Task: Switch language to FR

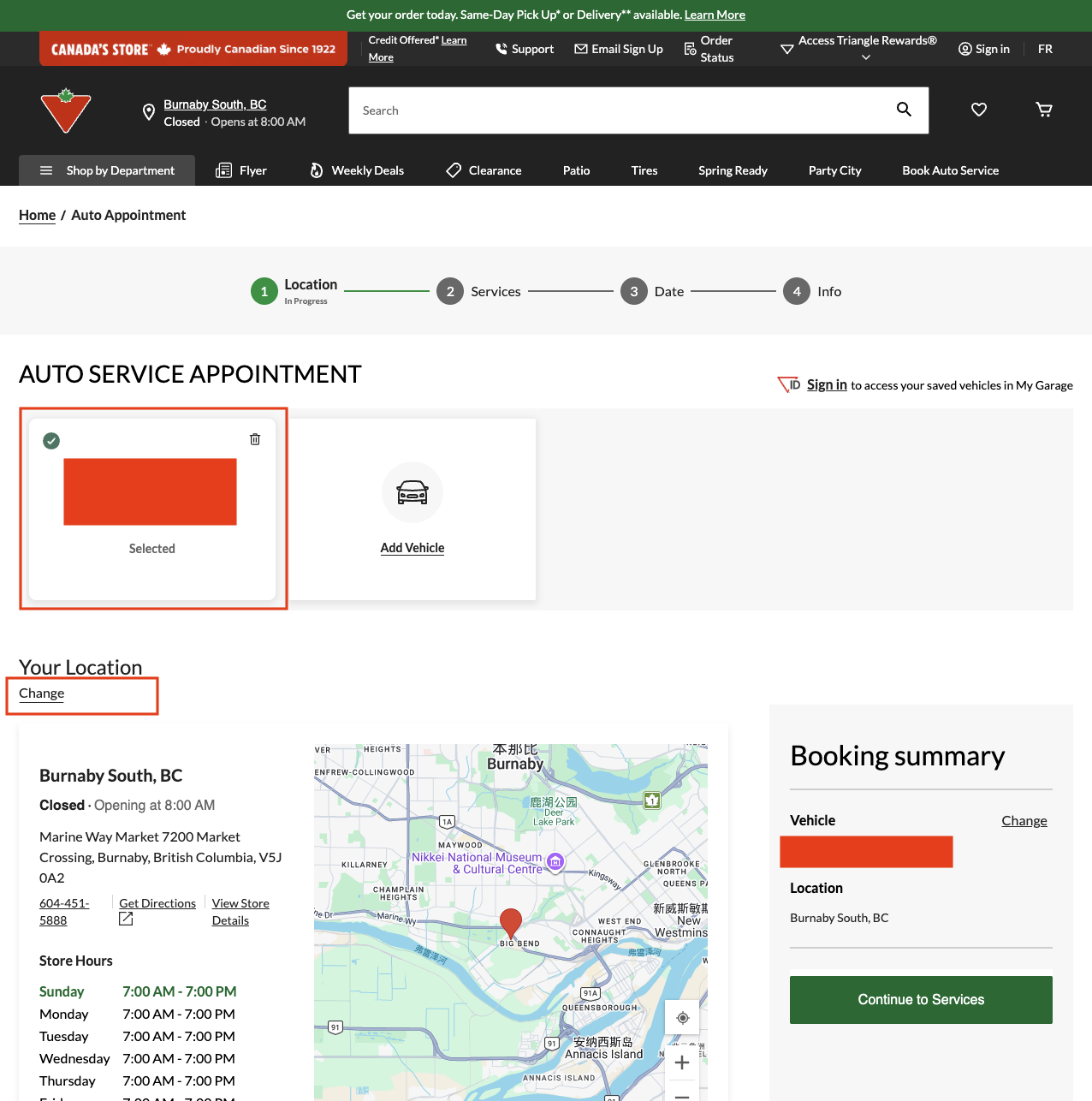Action: 1045,49
